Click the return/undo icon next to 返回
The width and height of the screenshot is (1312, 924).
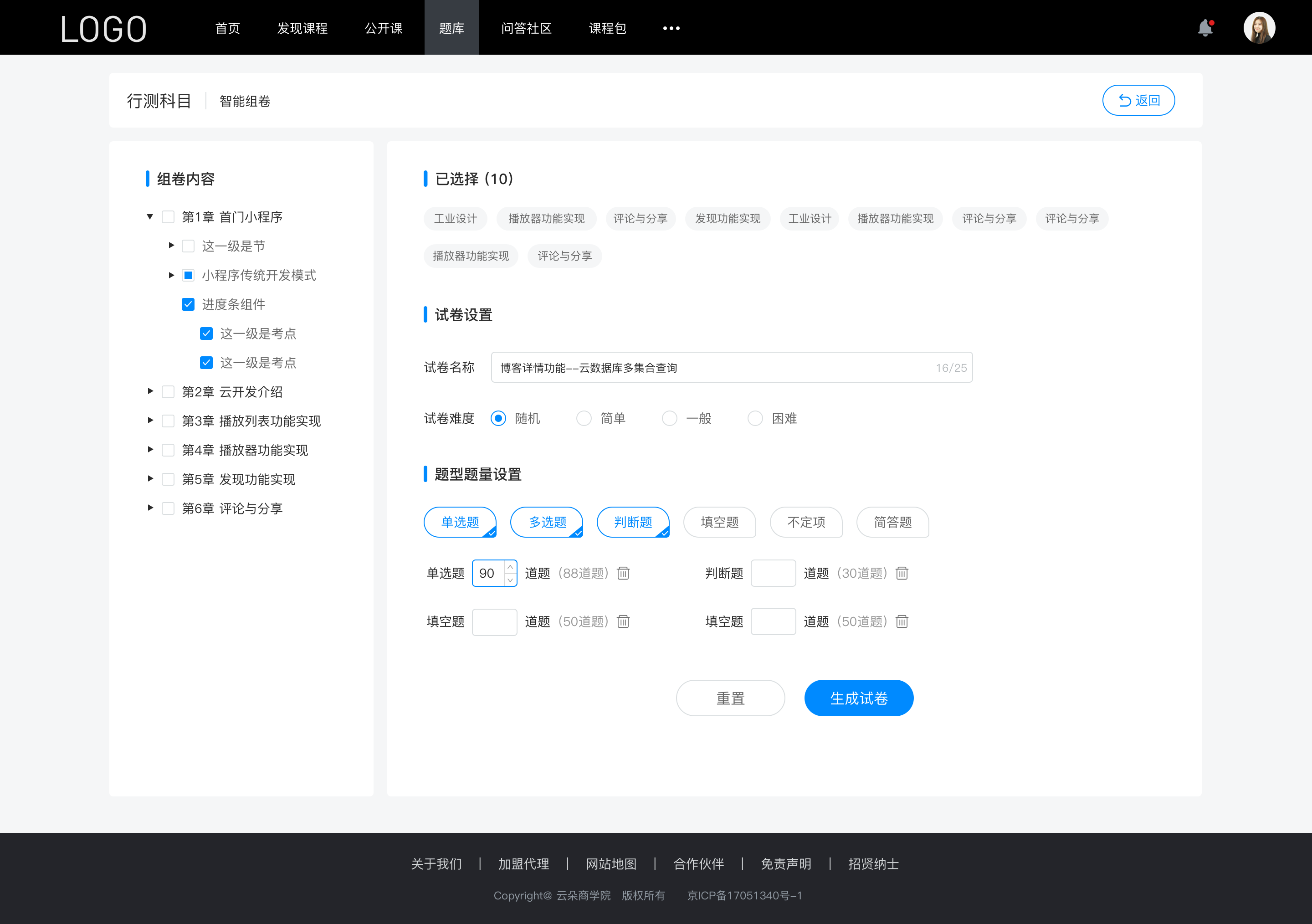pyautogui.click(x=1123, y=99)
